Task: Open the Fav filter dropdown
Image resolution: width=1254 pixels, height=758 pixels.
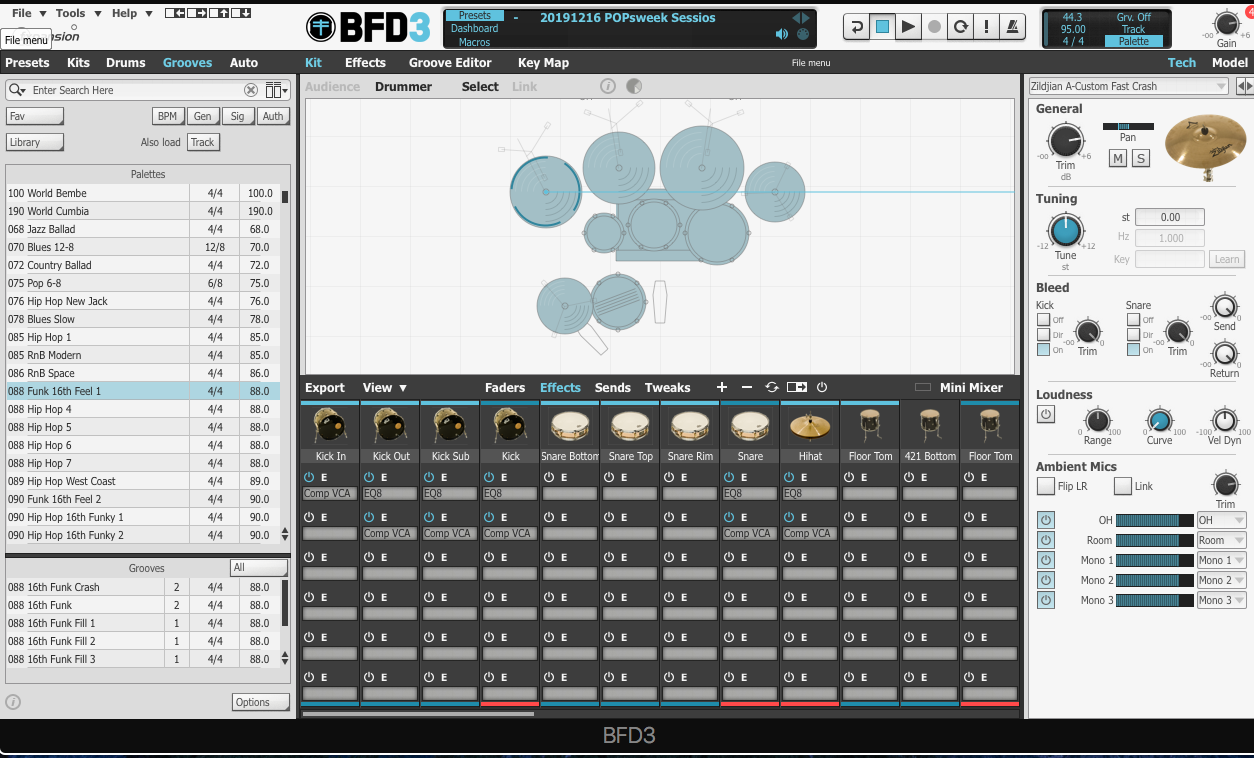Action: click(x=35, y=116)
